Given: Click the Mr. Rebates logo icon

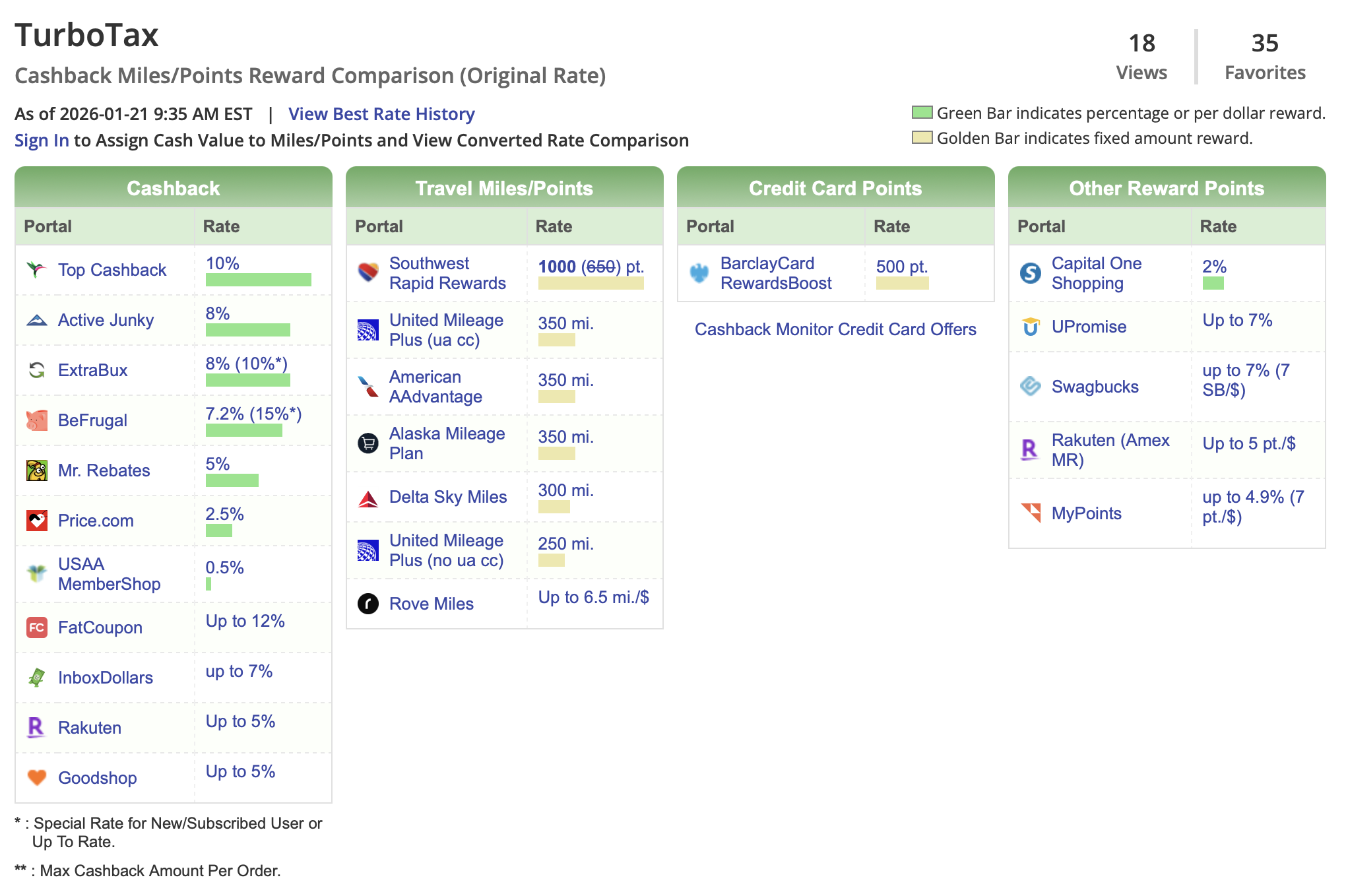Looking at the screenshot, I should click(x=37, y=470).
